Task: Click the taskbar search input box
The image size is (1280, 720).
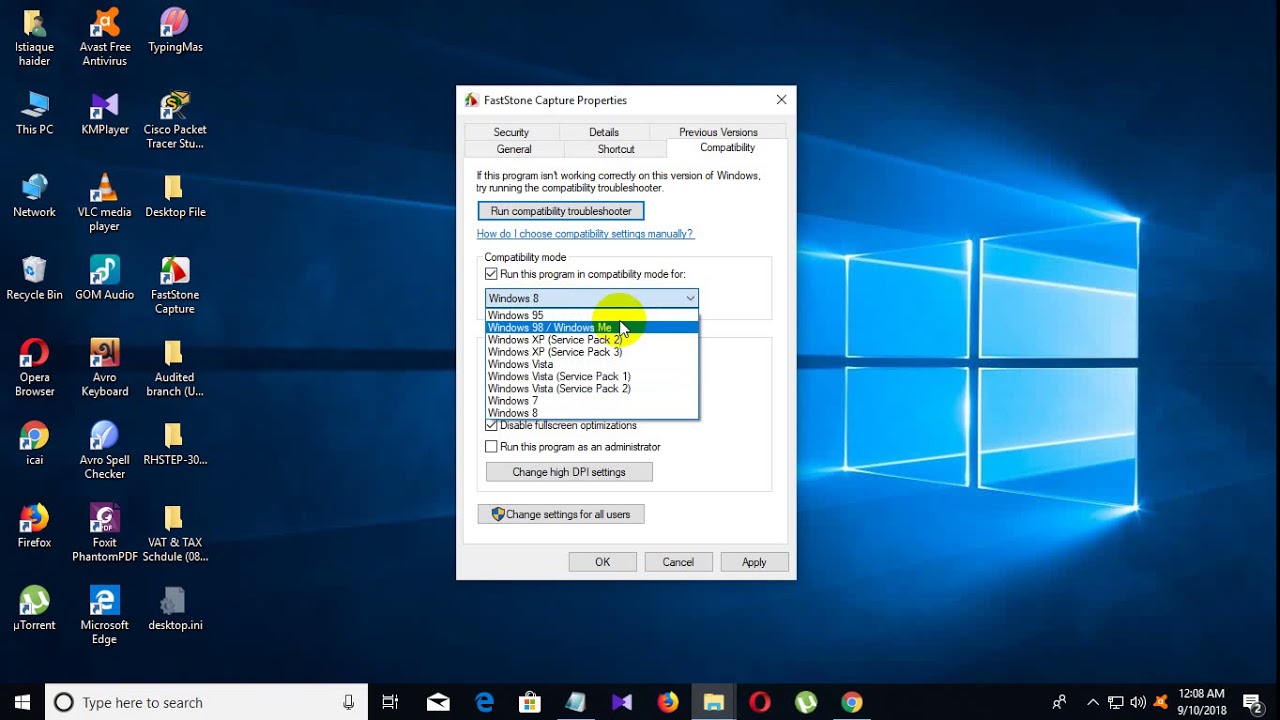Action: 207,702
